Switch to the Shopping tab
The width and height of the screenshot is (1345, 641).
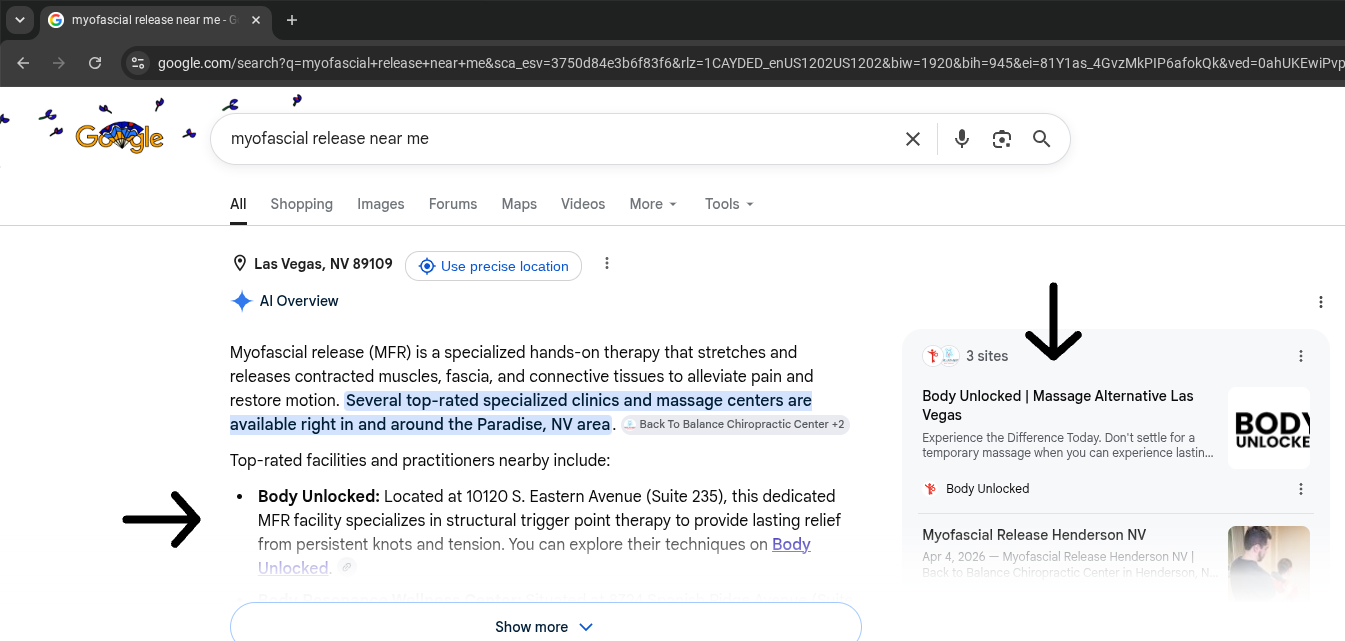pos(301,204)
